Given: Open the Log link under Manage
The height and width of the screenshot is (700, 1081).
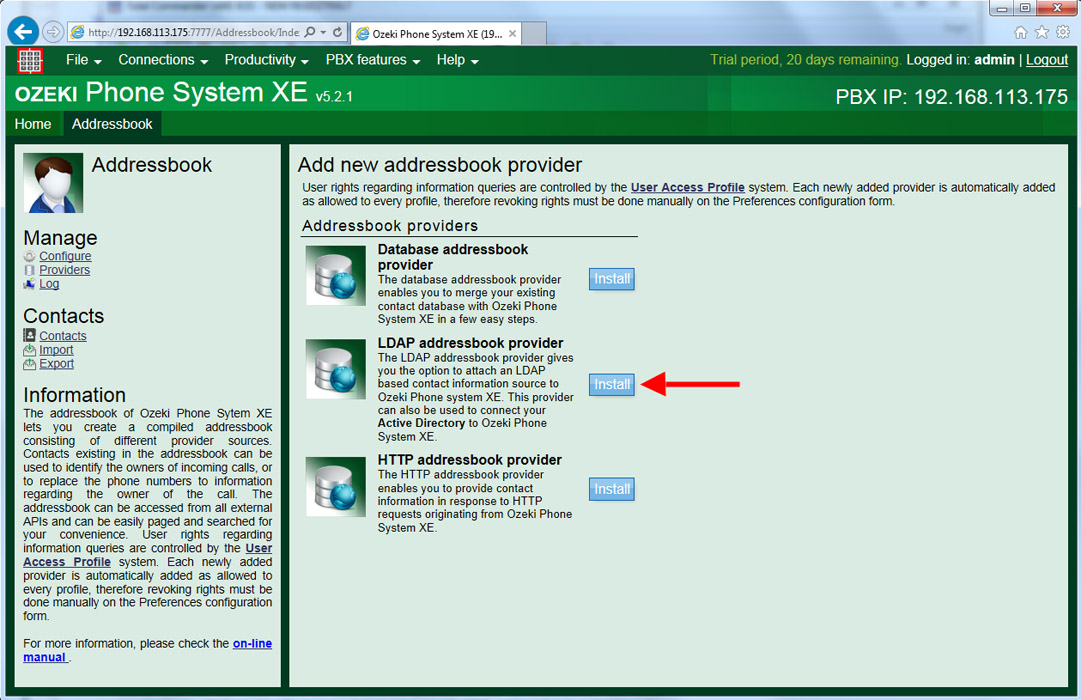Looking at the screenshot, I should point(49,283).
